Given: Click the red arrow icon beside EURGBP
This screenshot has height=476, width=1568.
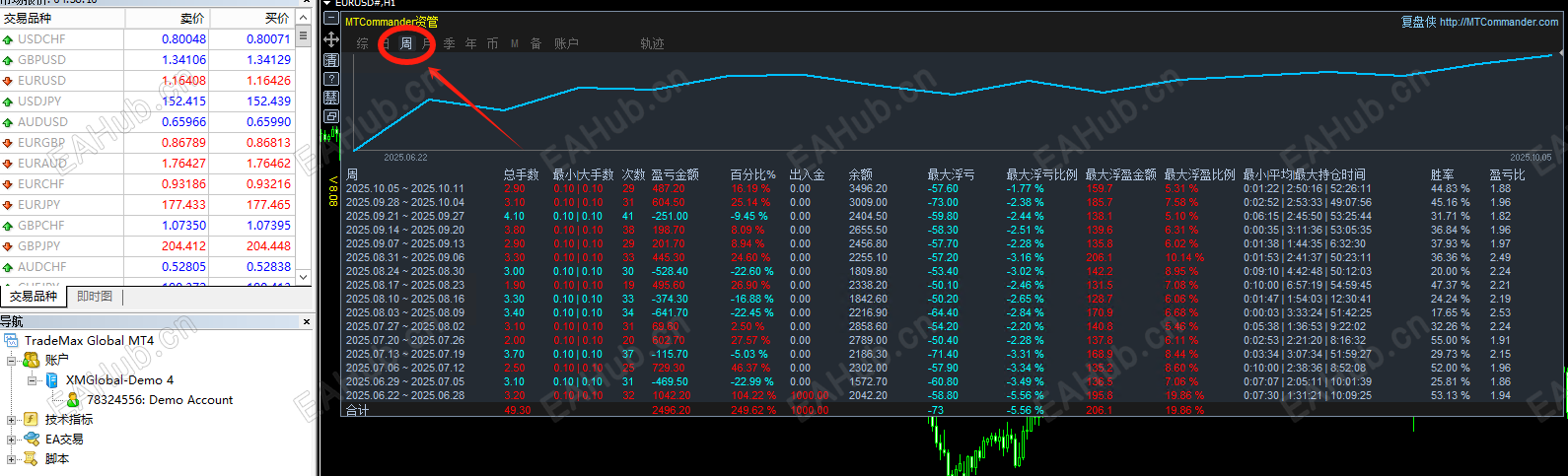Looking at the screenshot, I should [x=8, y=143].
